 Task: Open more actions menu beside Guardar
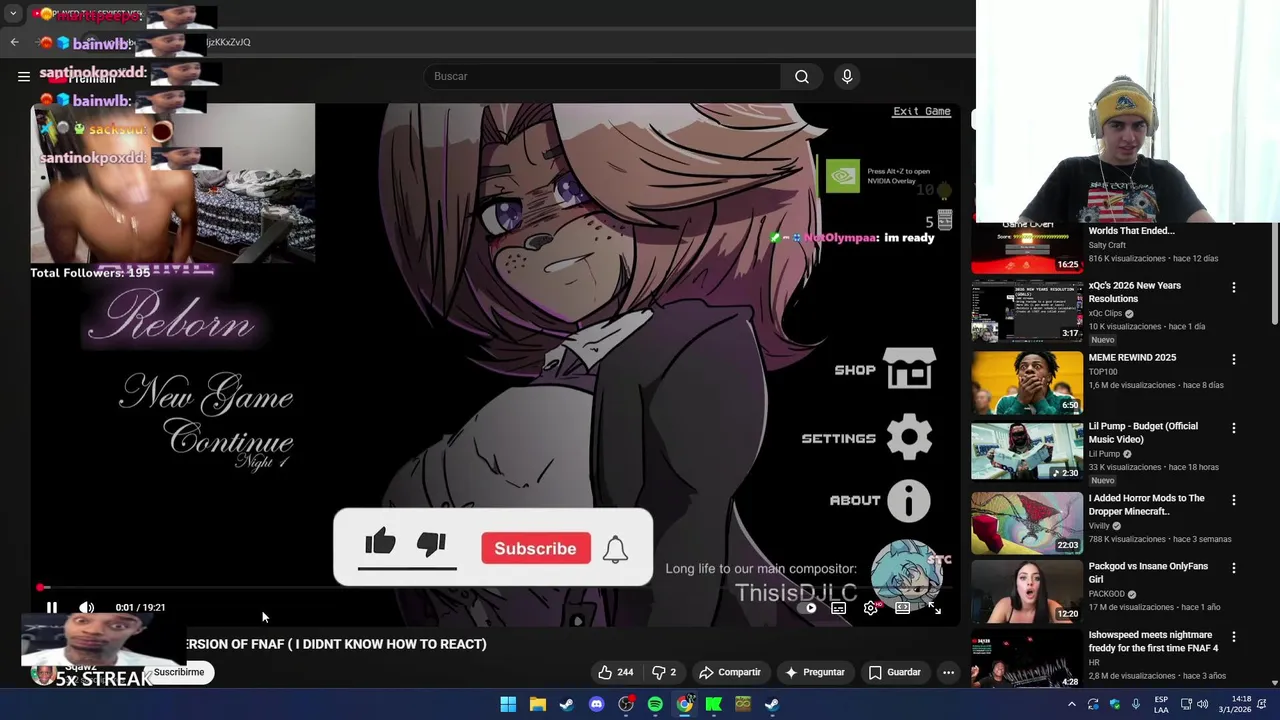[948, 672]
